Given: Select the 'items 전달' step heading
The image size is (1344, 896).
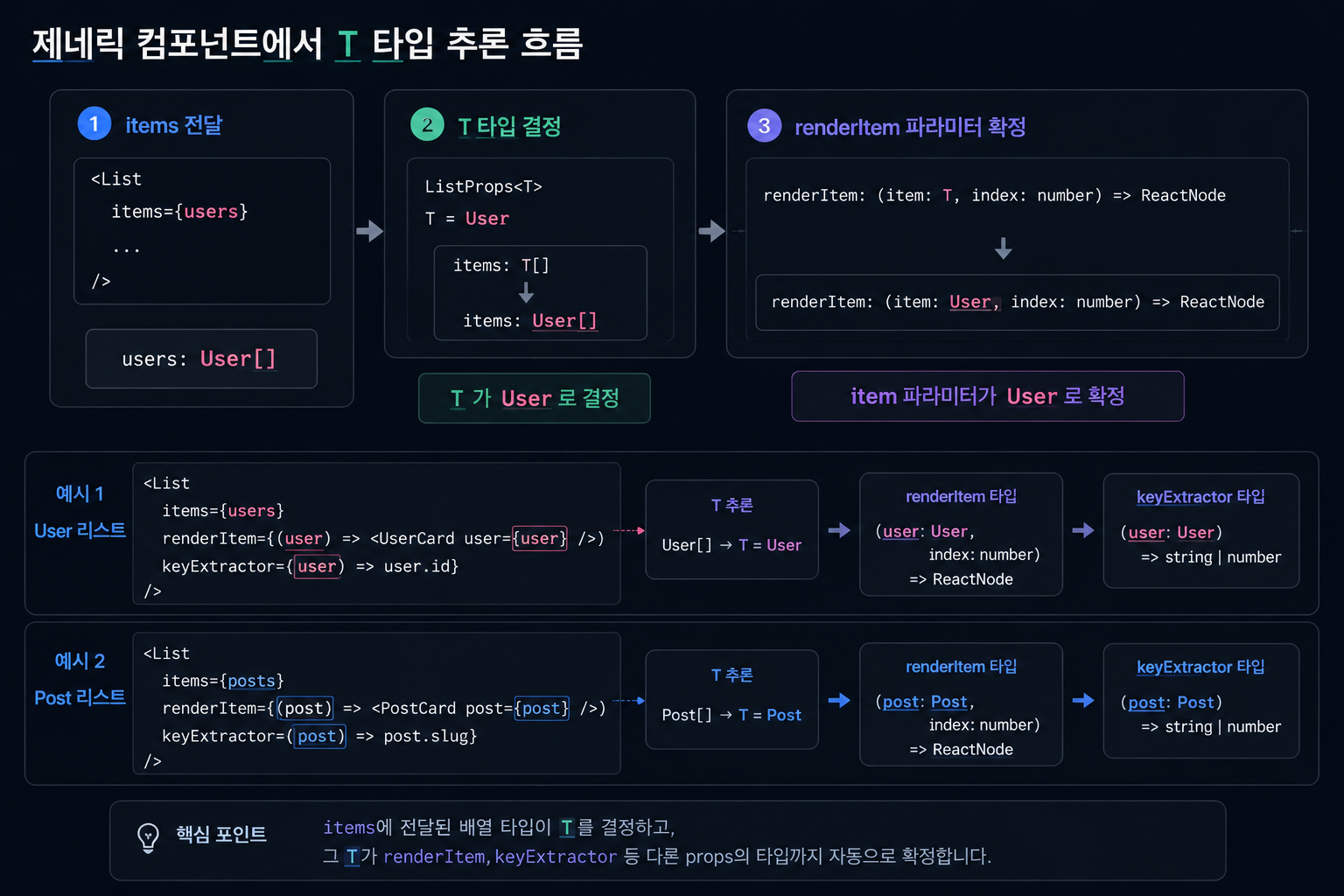Looking at the screenshot, I should [x=173, y=125].
